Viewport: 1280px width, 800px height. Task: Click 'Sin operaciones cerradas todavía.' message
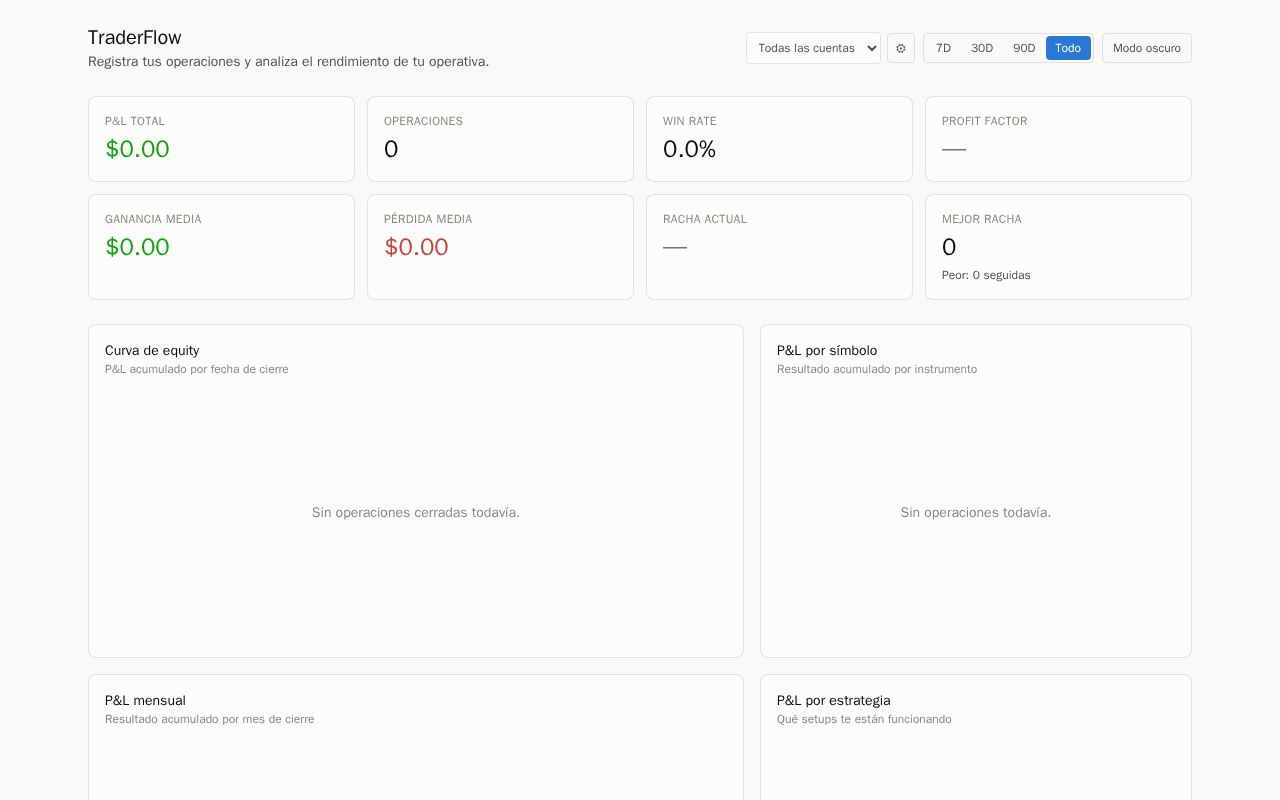tap(416, 513)
